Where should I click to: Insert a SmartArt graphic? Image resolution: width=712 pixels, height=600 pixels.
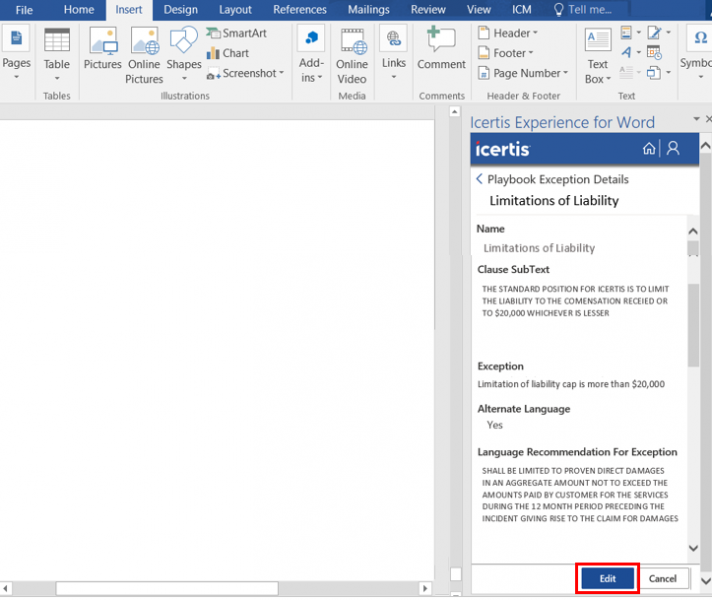coord(237,33)
